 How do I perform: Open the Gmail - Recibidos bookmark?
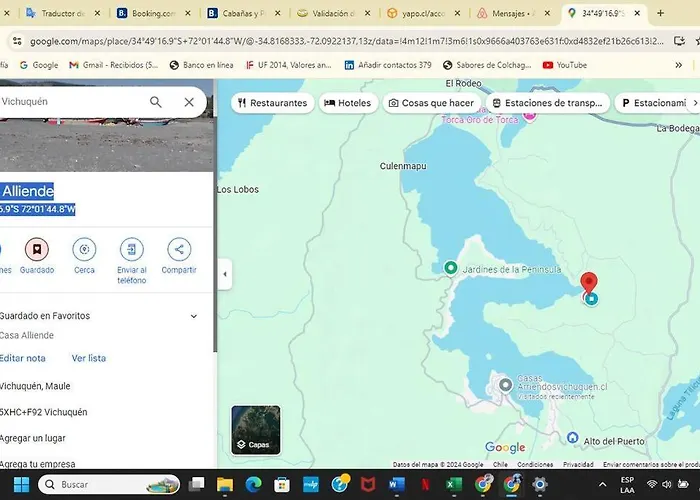113,65
